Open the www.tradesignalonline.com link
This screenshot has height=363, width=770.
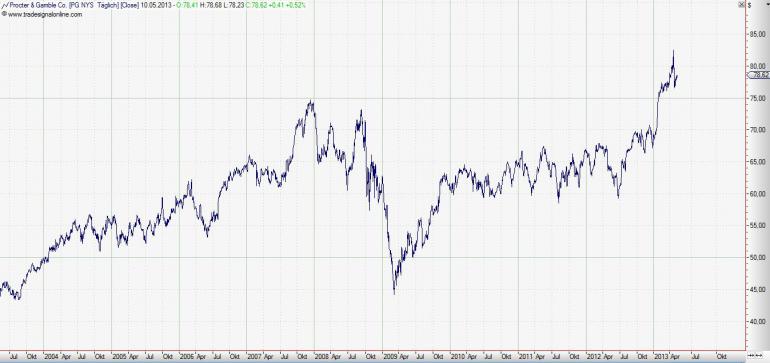point(45,14)
